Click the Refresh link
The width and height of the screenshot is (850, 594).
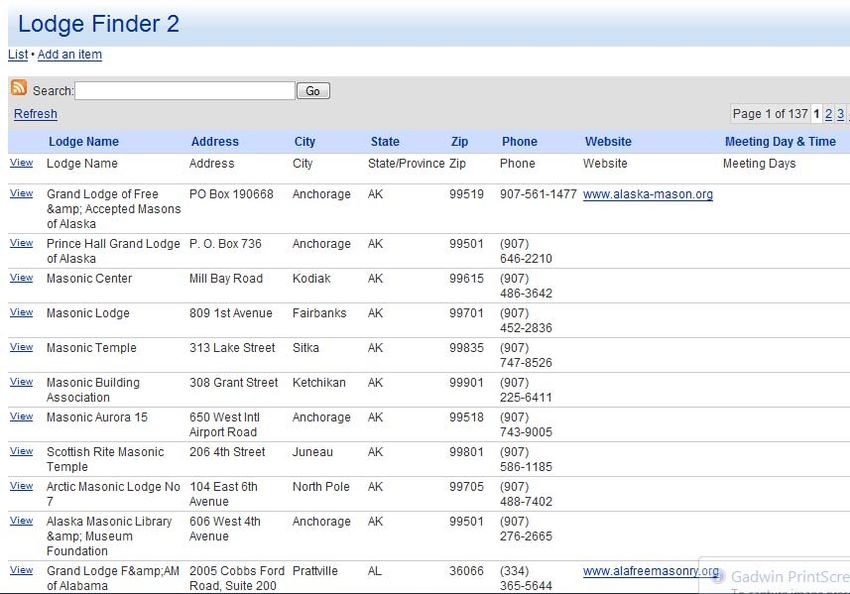pyautogui.click(x=35, y=114)
